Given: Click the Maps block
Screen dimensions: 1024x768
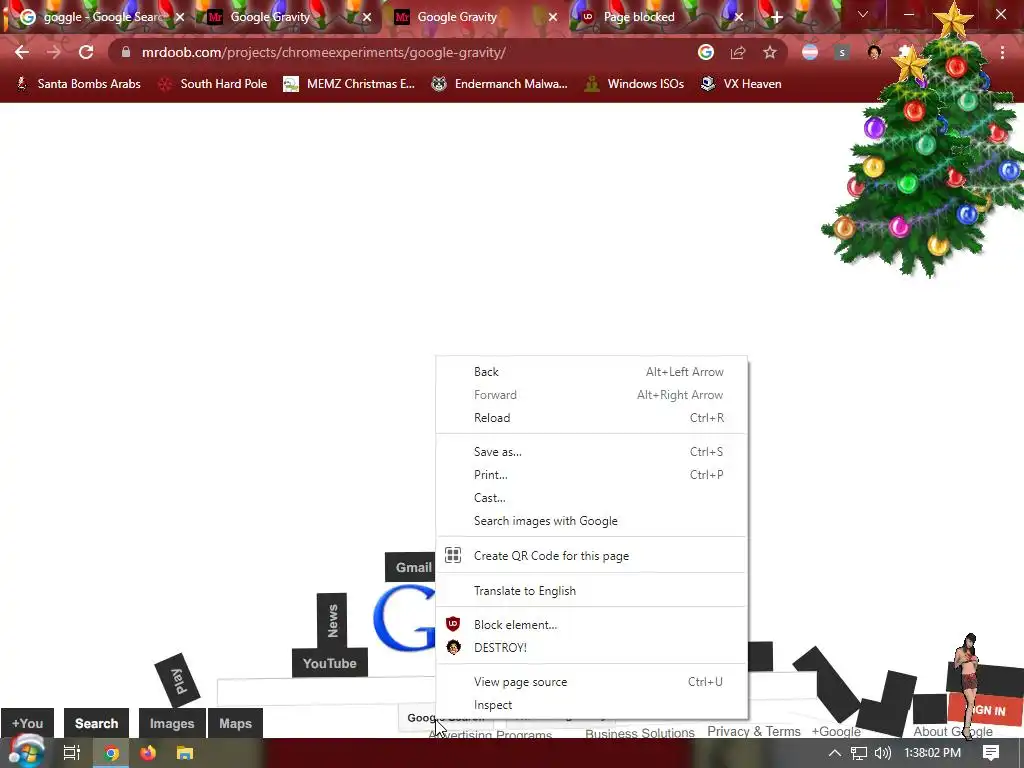Looking at the screenshot, I should point(236,723).
